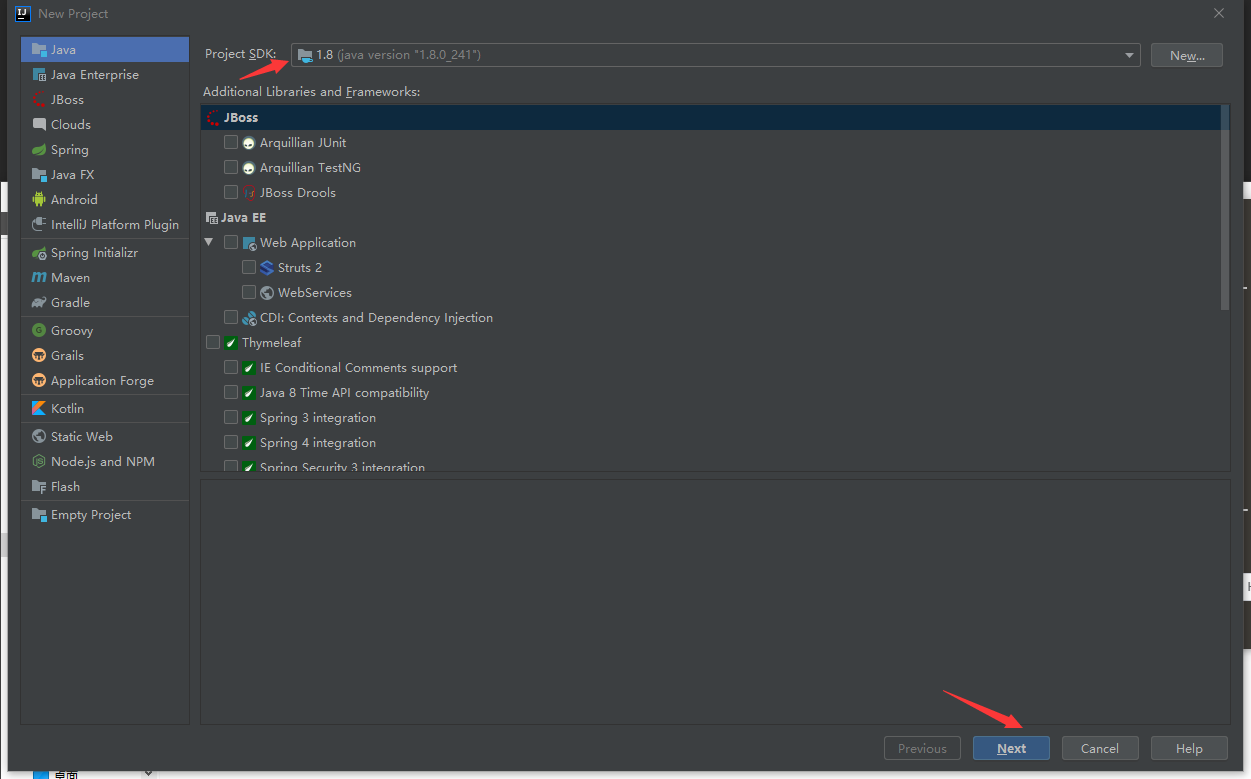This screenshot has height=779, width=1251.
Task: Click the Arquillian JUnit icon
Action: [249, 142]
